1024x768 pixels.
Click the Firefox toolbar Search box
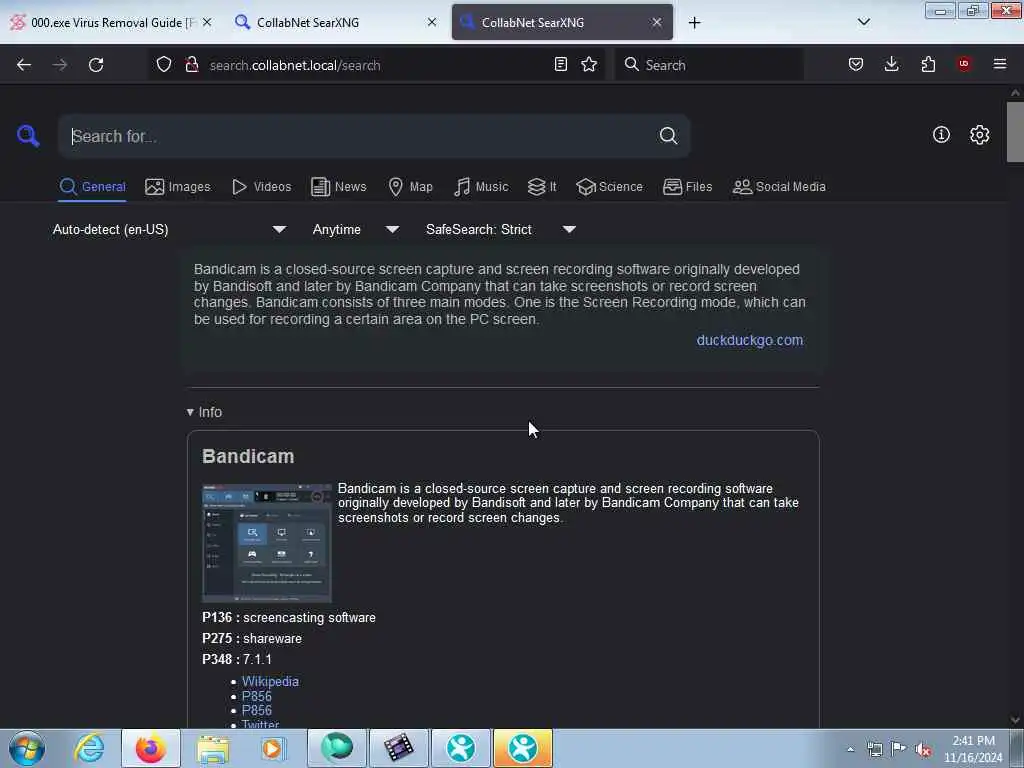pyautogui.click(x=709, y=65)
